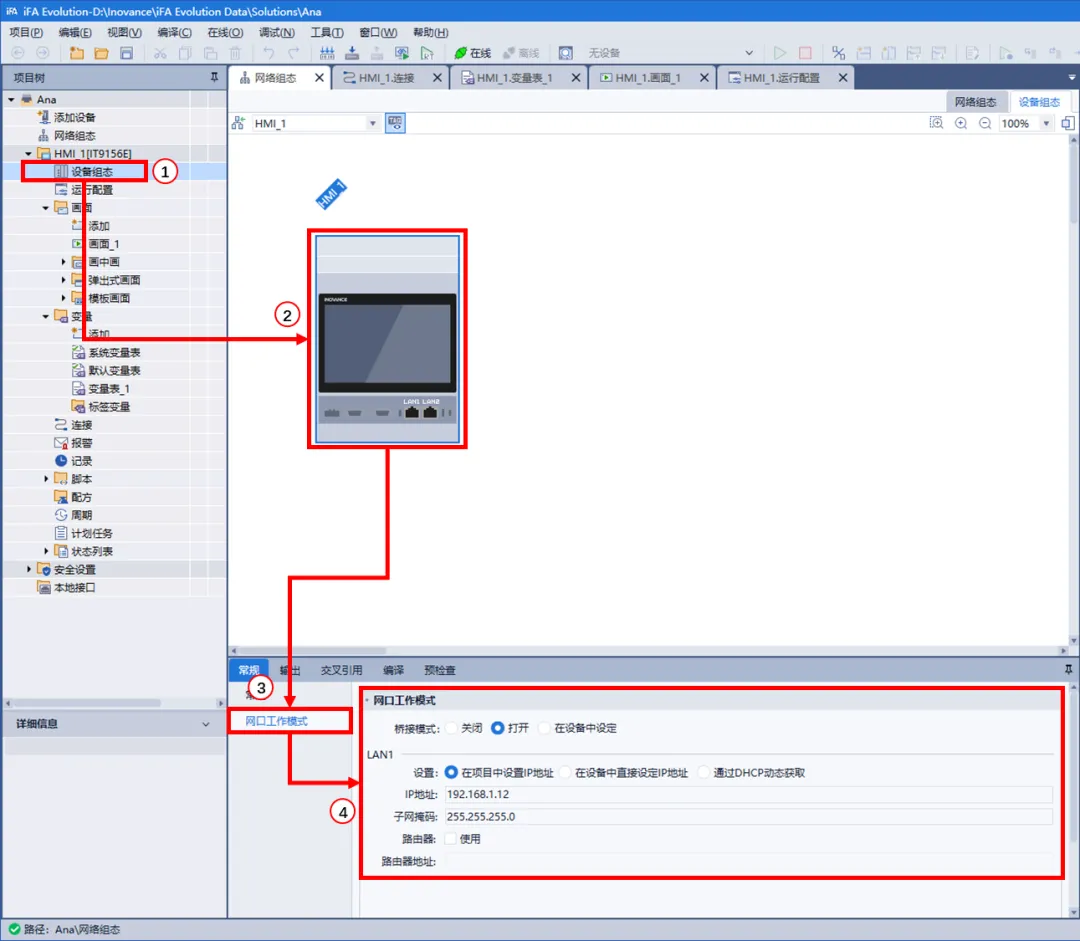The image size is (1080, 941).
Task: Click the percent tool icon after the stop icon
Action: [838, 53]
